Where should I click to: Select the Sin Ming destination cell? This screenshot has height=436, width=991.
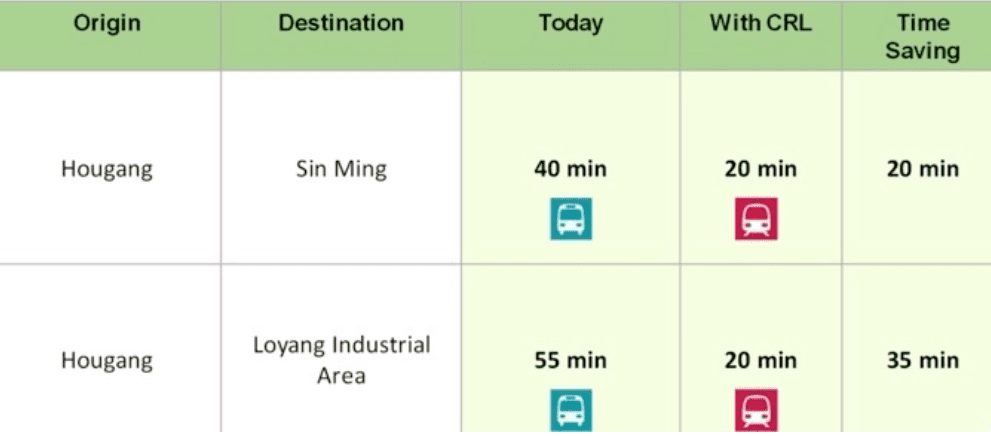tap(341, 168)
